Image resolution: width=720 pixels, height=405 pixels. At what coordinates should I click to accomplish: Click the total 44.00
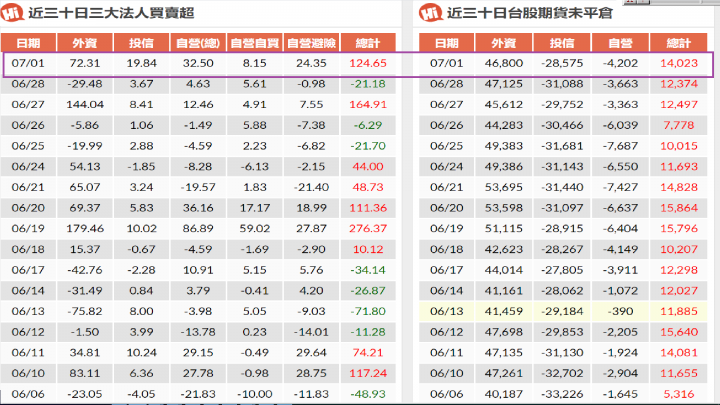368,166
